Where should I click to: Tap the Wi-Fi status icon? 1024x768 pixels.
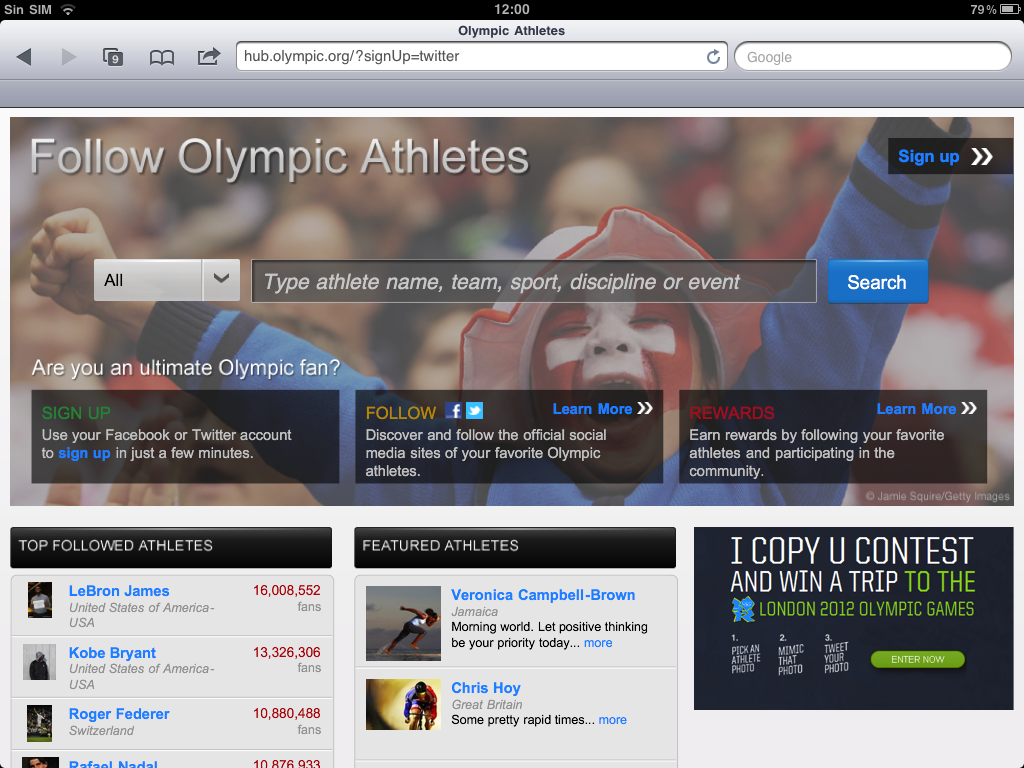(67, 9)
